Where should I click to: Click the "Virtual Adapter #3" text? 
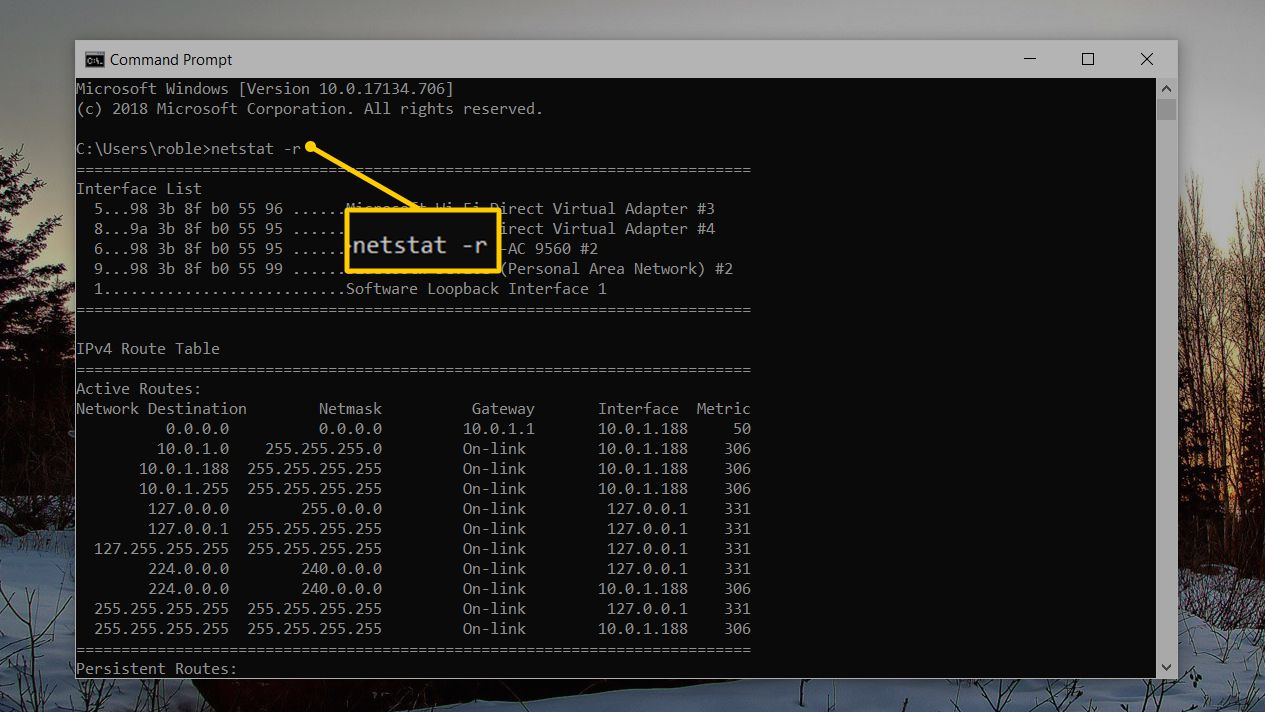(634, 209)
